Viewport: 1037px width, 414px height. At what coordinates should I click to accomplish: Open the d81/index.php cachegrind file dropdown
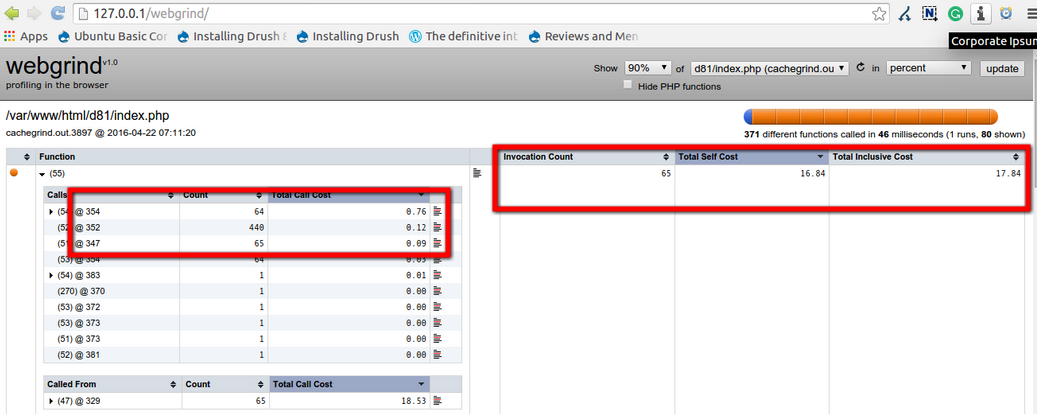(769, 67)
